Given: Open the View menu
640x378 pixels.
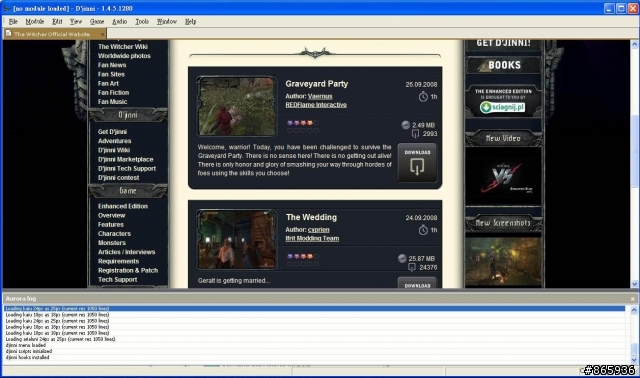Looking at the screenshot, I should click(76, 21).
